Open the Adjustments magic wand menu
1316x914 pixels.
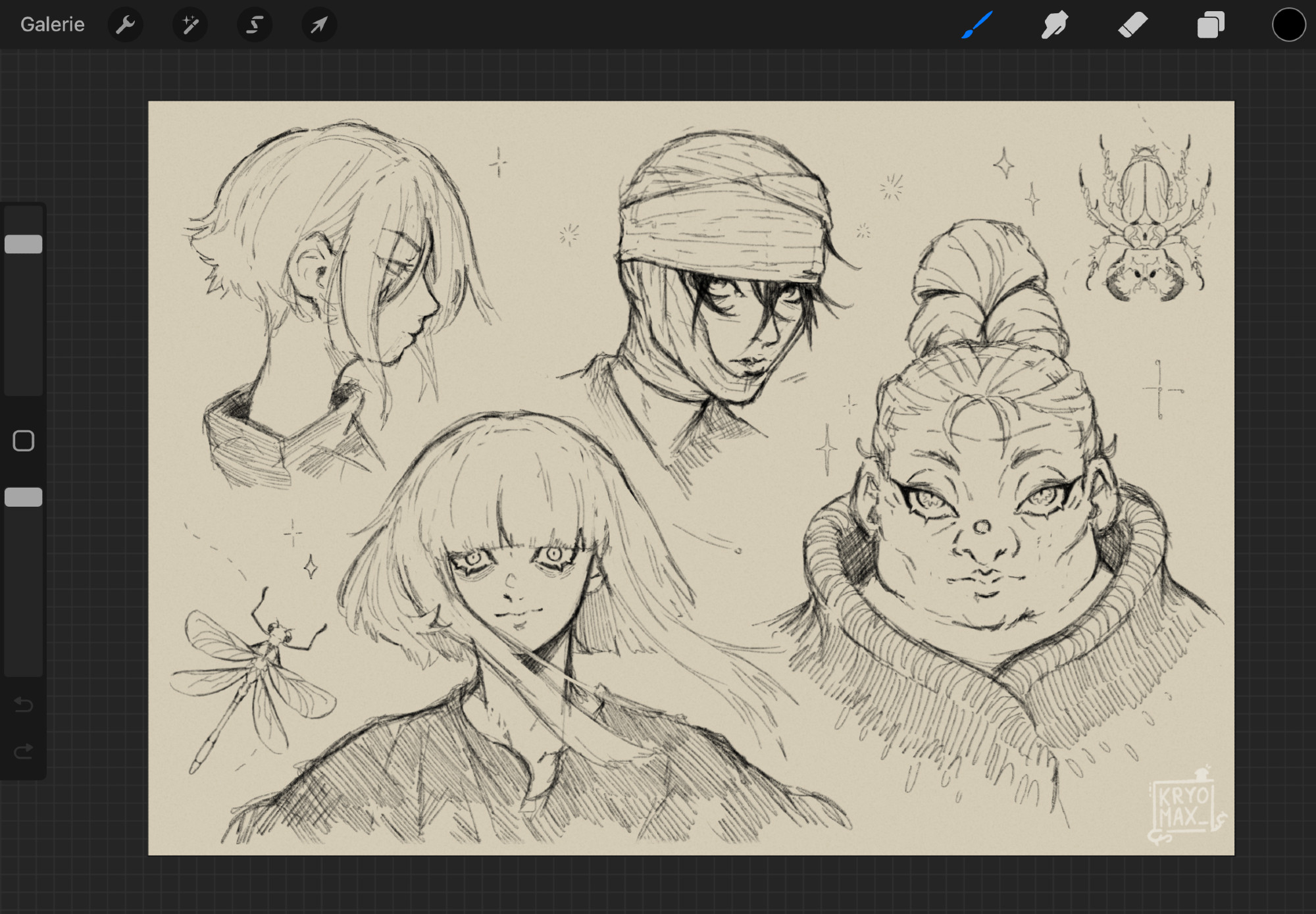tap(190, 25)
